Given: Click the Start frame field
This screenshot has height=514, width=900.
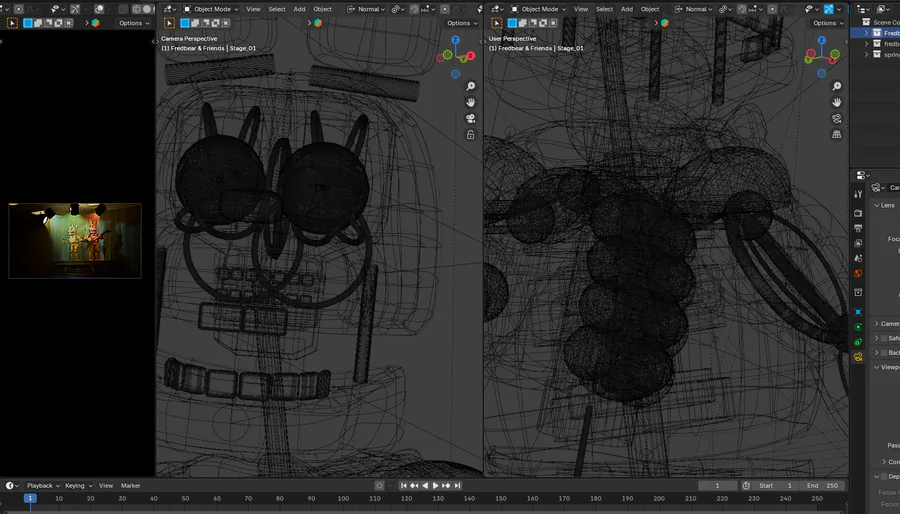Looking at the screenshot, I should tap(775, 485).
